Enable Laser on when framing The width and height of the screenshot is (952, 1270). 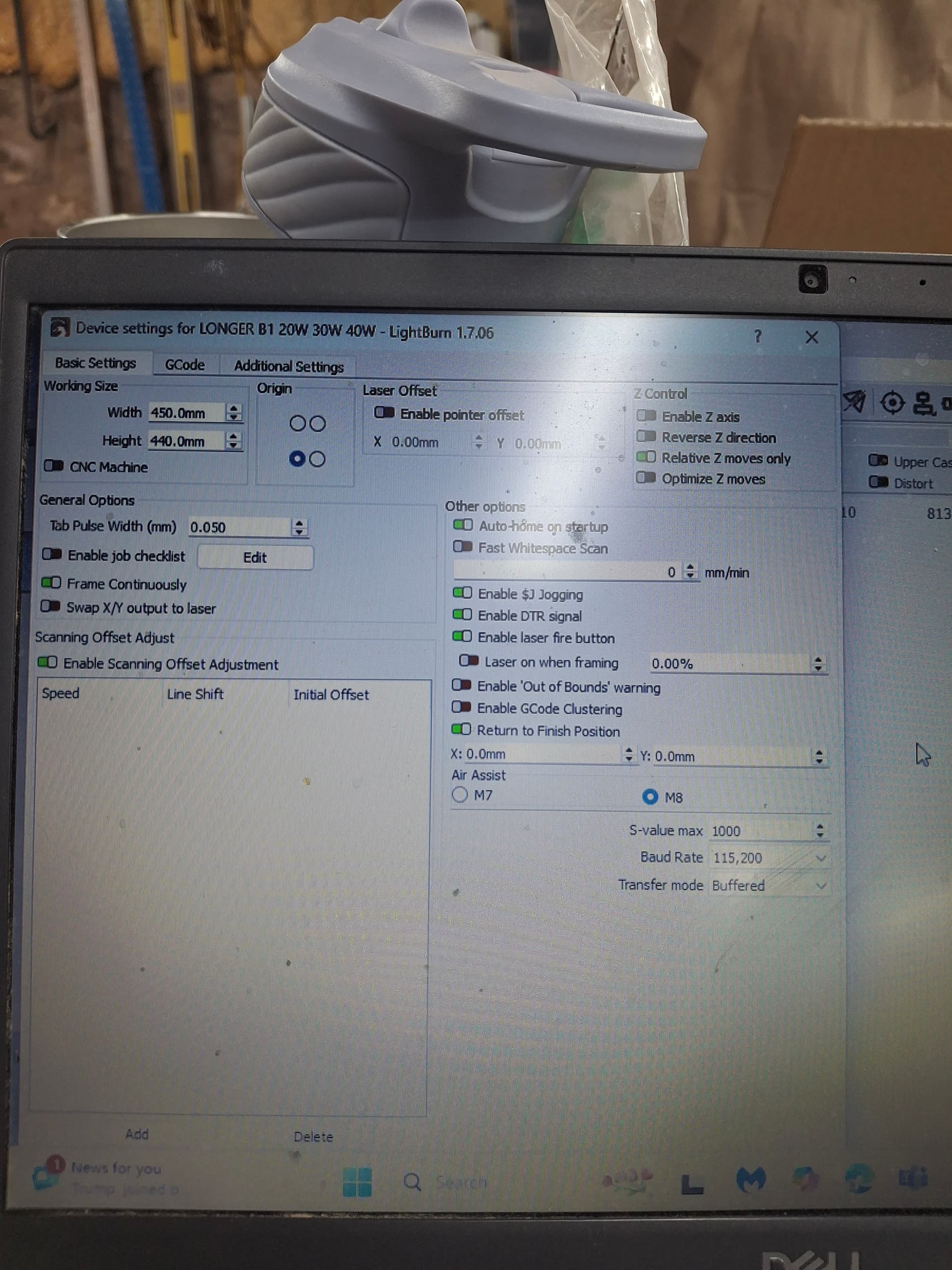tap(469, 661)
